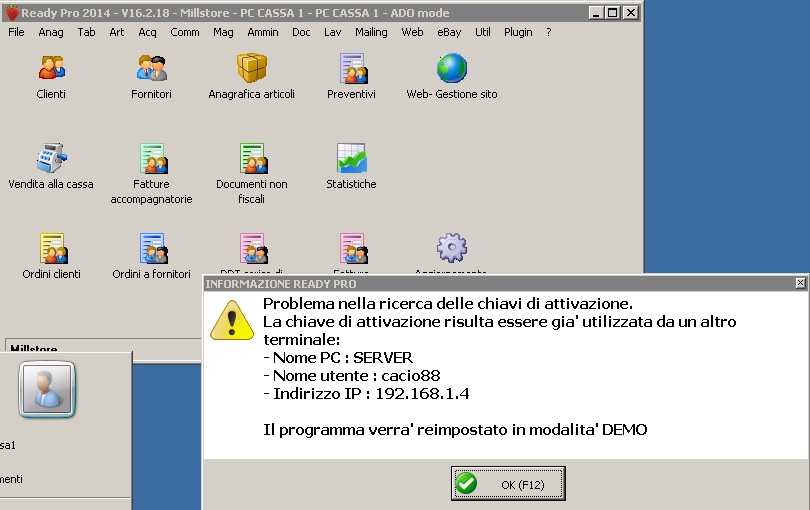Open the Mailing menu
This screenshot has width=810, height=510.
tap(371, 32)
